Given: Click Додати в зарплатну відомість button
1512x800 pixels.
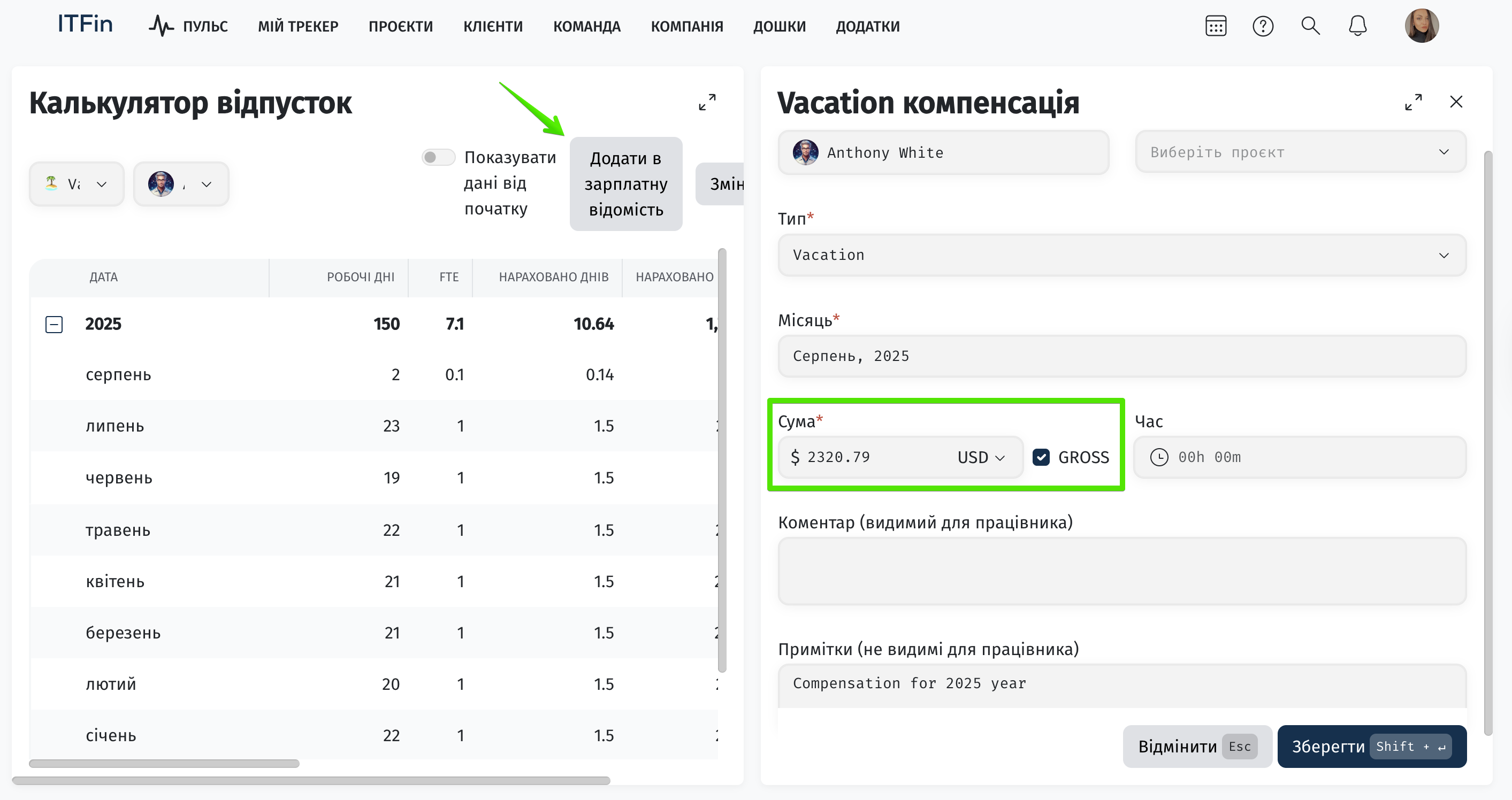Looking at the screenshot, I should (625, 183).
